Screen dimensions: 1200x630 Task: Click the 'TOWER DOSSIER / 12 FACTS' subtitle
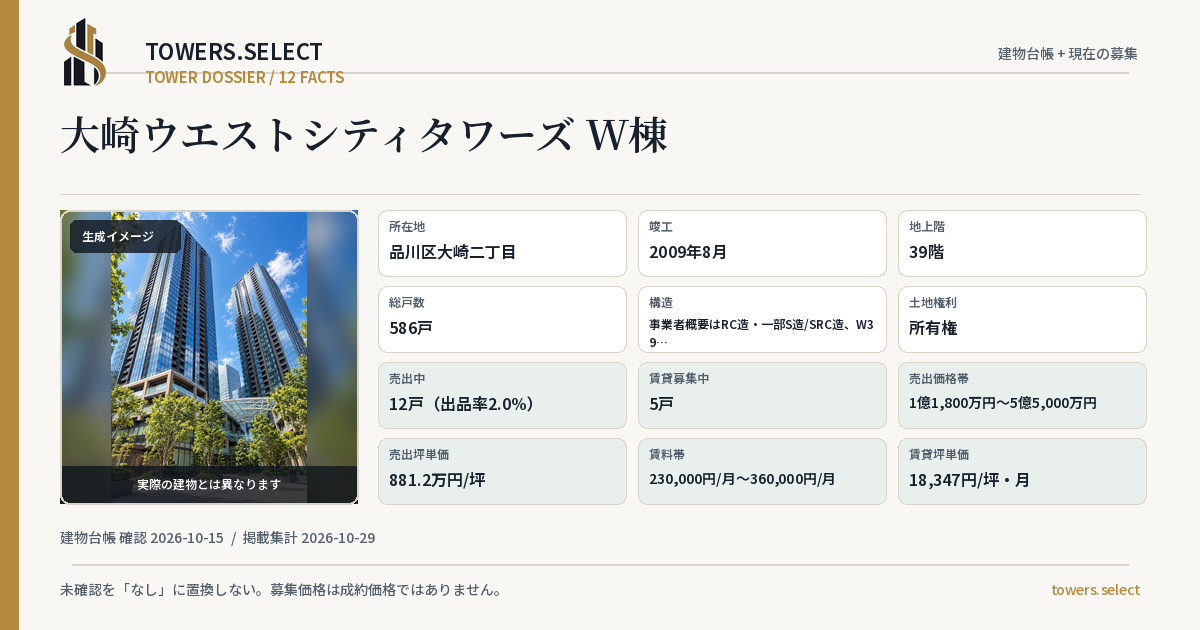(x=245, y=77)
